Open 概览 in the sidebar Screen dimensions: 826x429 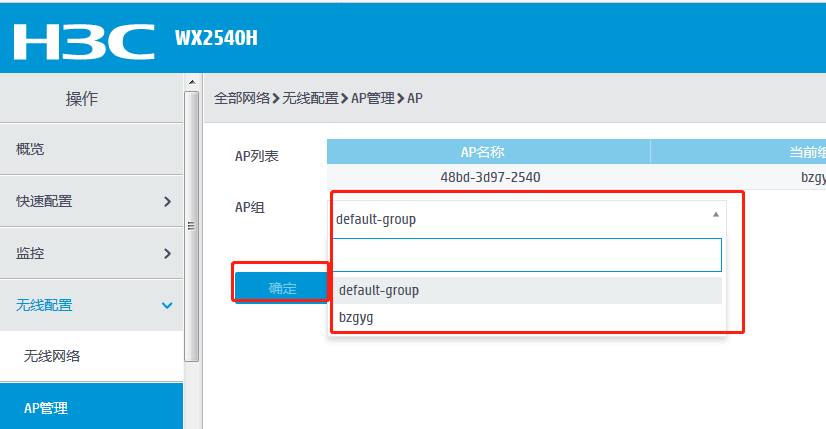click(x=30, y=149)
